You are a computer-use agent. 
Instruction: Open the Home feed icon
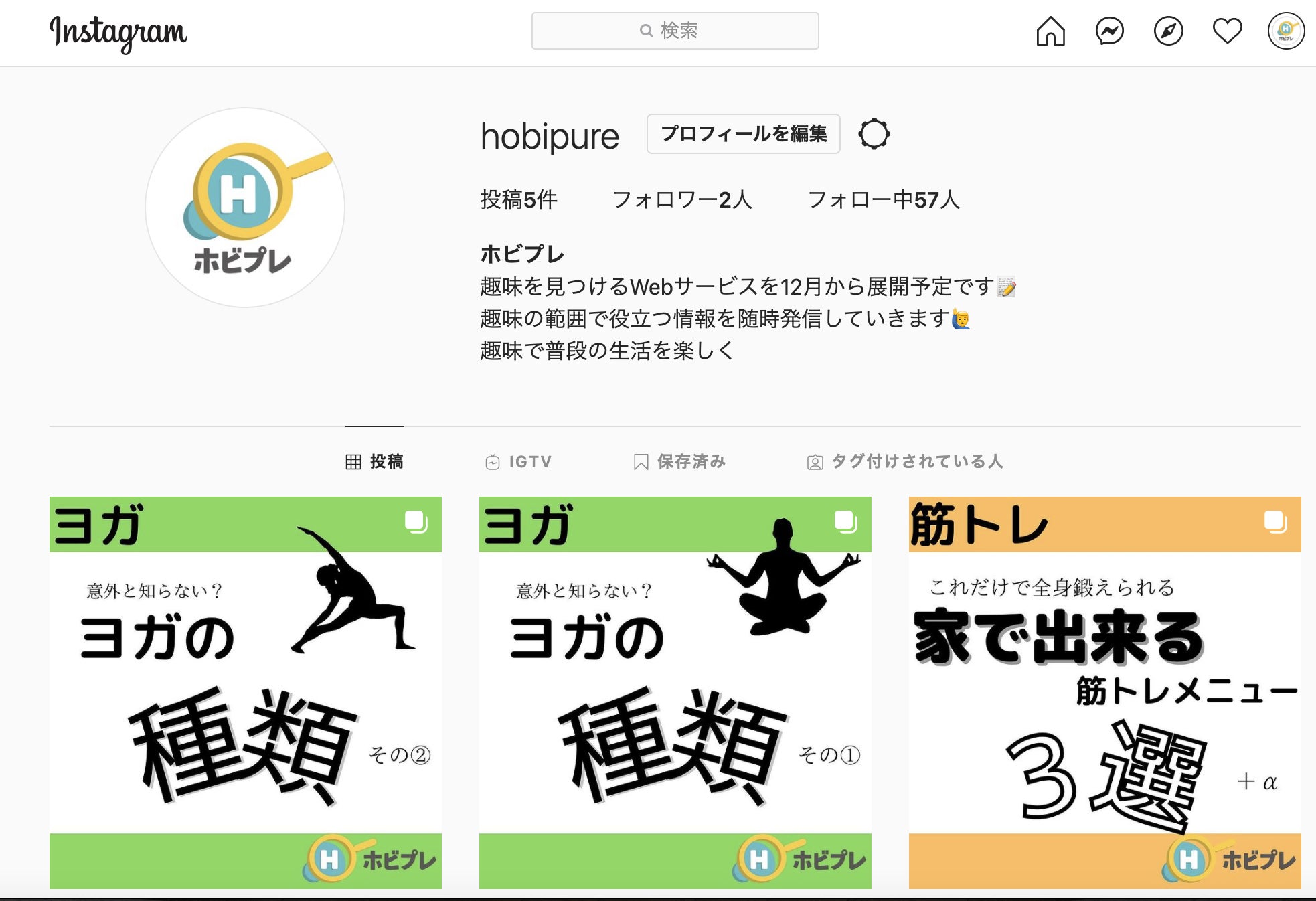(1050, 31)
